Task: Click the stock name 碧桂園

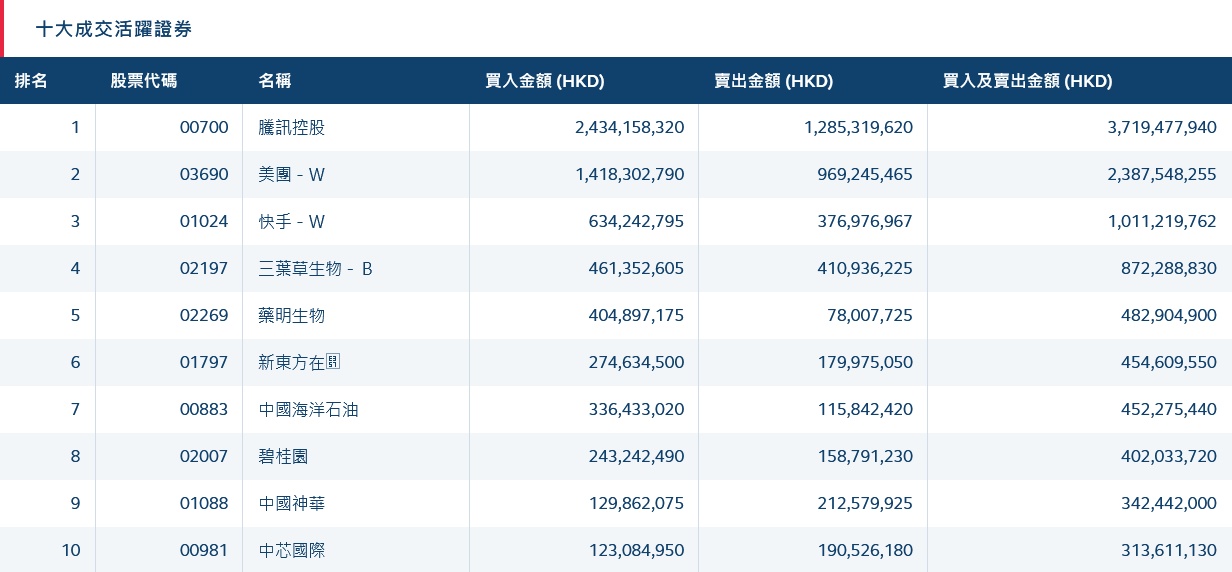Action: [x=283, y=456]
